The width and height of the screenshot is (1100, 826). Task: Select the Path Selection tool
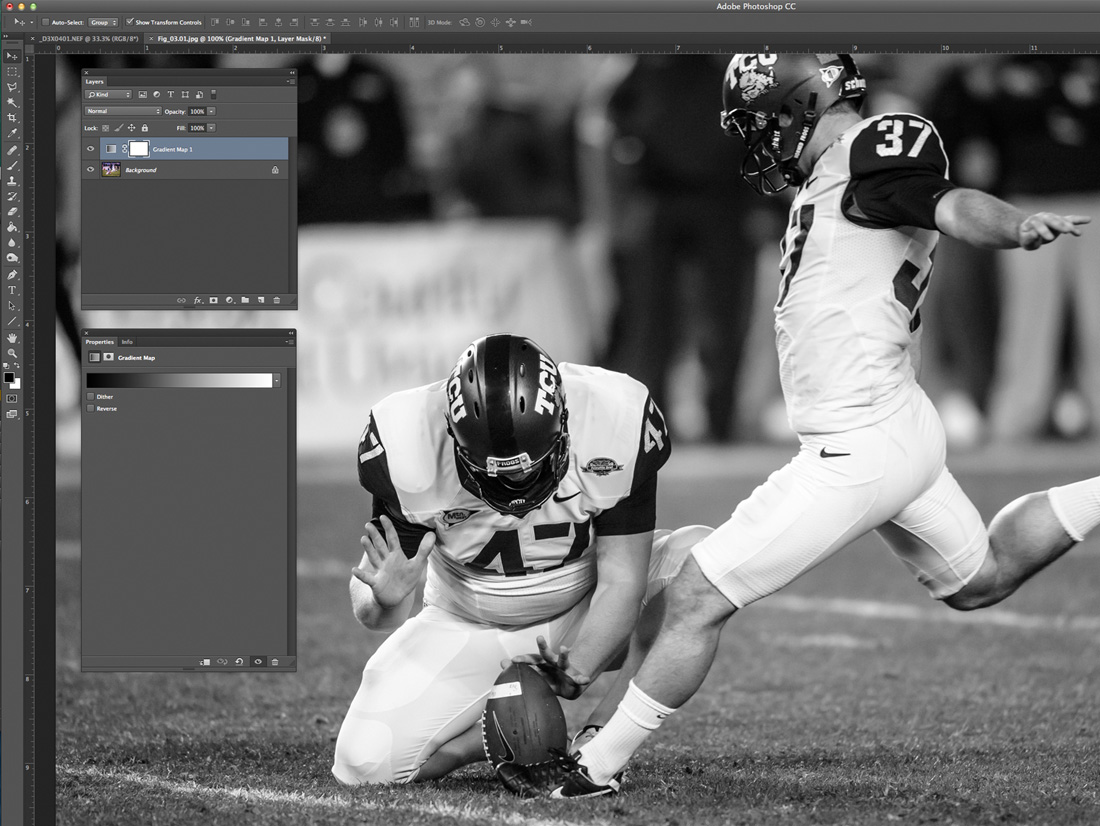pos(12,306)
